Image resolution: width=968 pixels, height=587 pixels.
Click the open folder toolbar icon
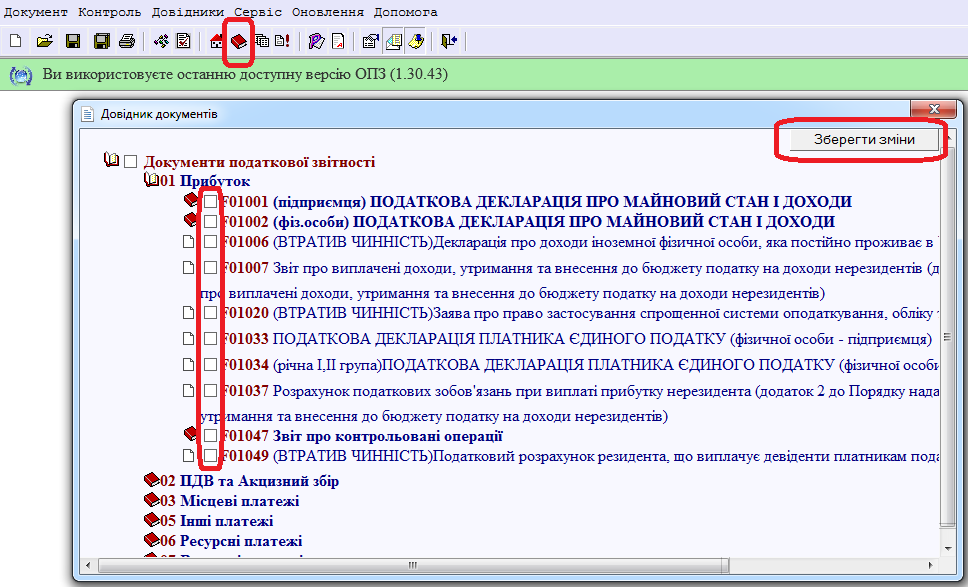pos(44,41)
